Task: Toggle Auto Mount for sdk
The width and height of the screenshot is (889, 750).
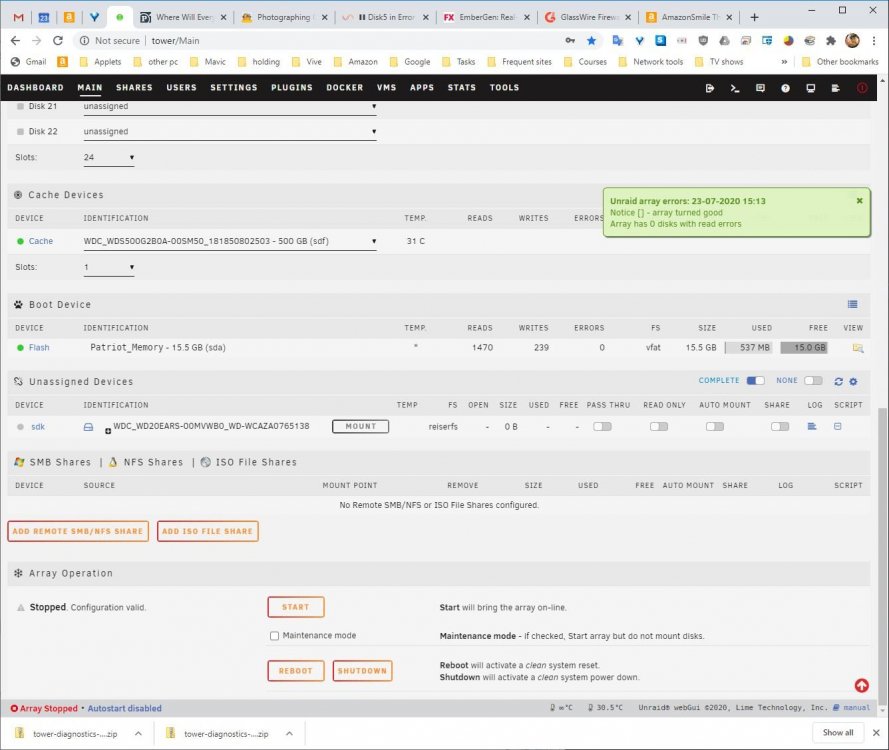Action: [x=715, y=426]
